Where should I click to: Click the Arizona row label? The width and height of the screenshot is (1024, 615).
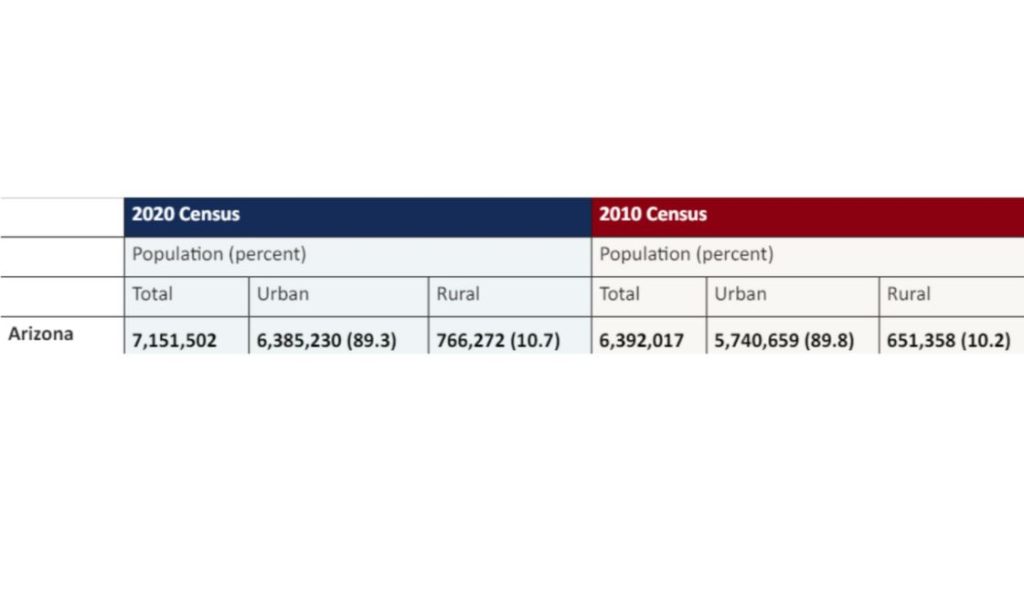[41, 334]
